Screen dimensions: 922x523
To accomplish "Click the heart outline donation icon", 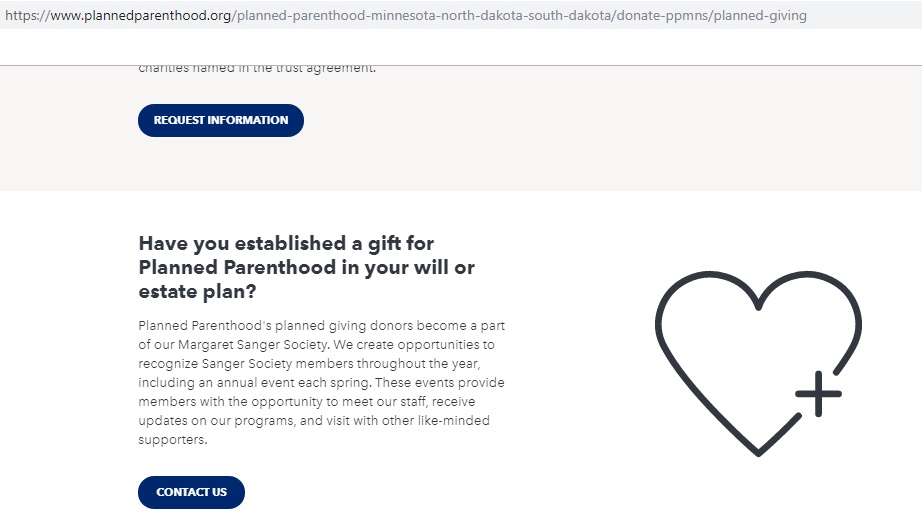I will coord(759,363).
